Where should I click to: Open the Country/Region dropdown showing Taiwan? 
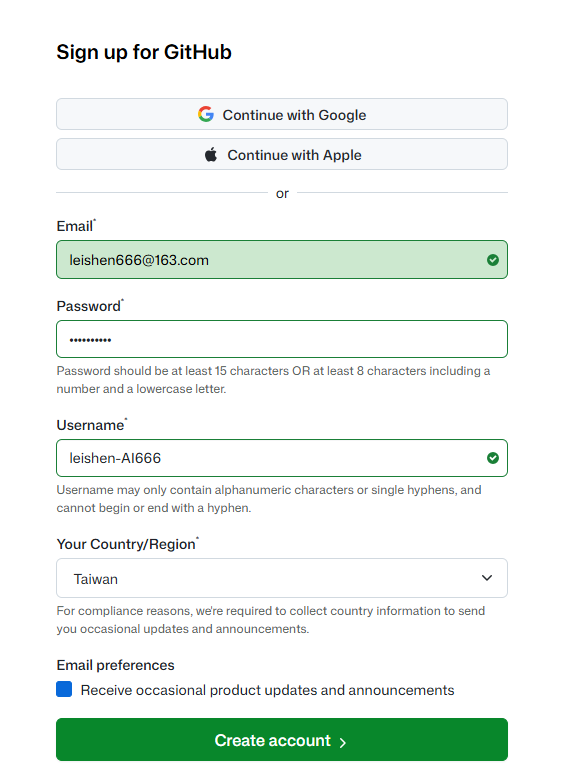[x=282, y=578]
